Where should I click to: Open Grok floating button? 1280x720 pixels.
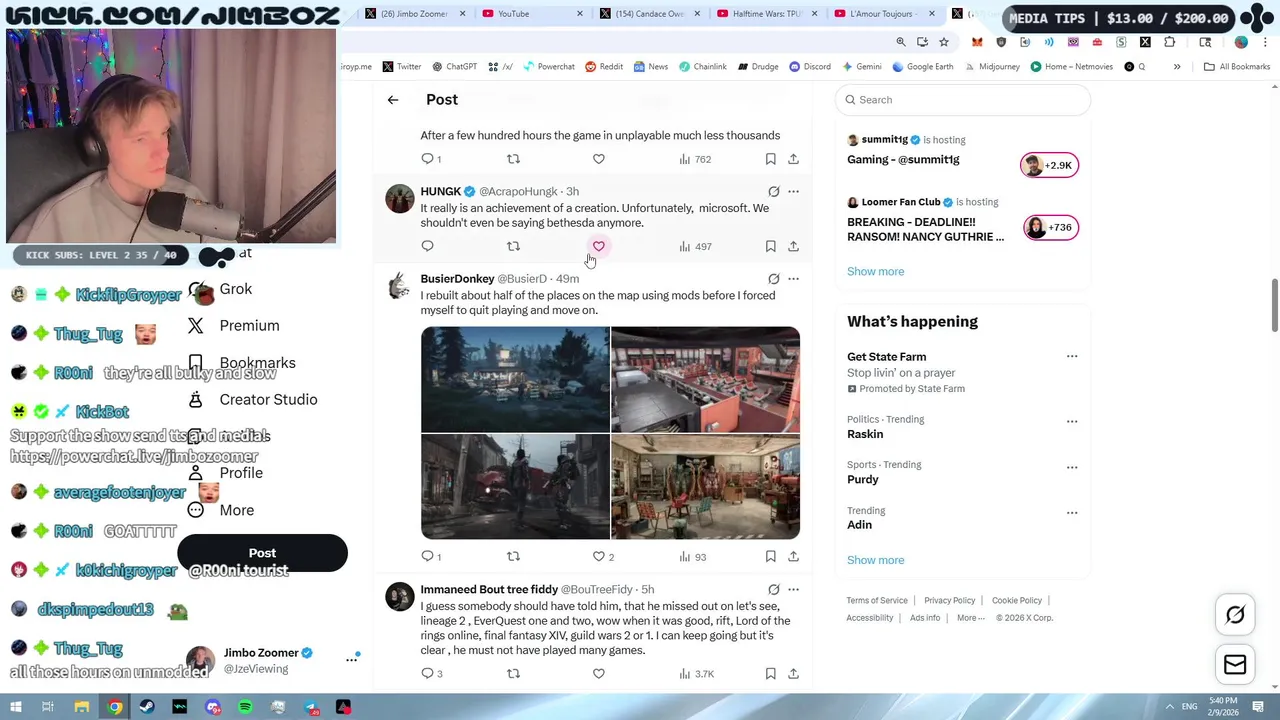click(1235, 615)
